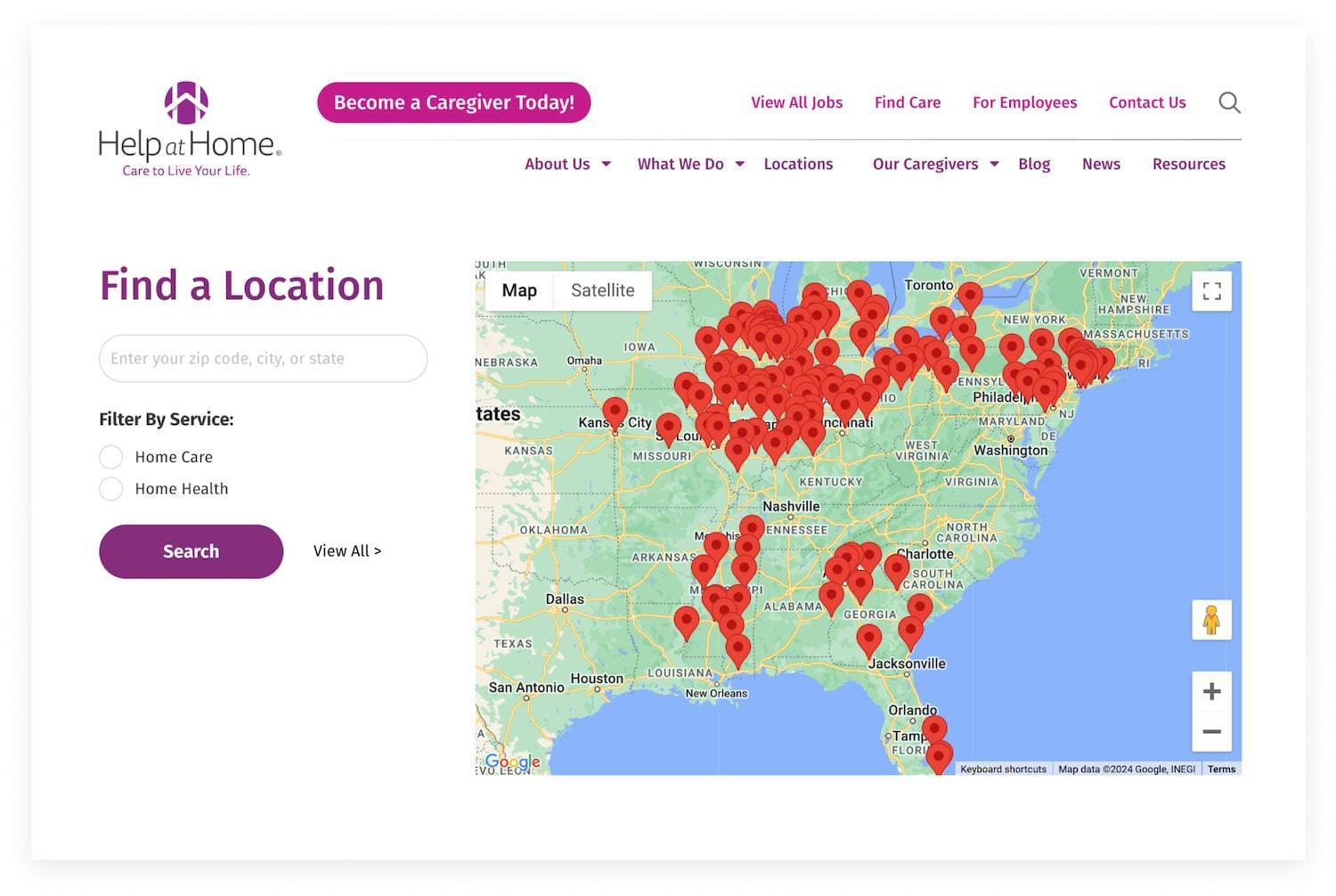This screenshot has width=1336, height=896.
Task: Zoom out with the map minus button
Action: coord(1211,732)
